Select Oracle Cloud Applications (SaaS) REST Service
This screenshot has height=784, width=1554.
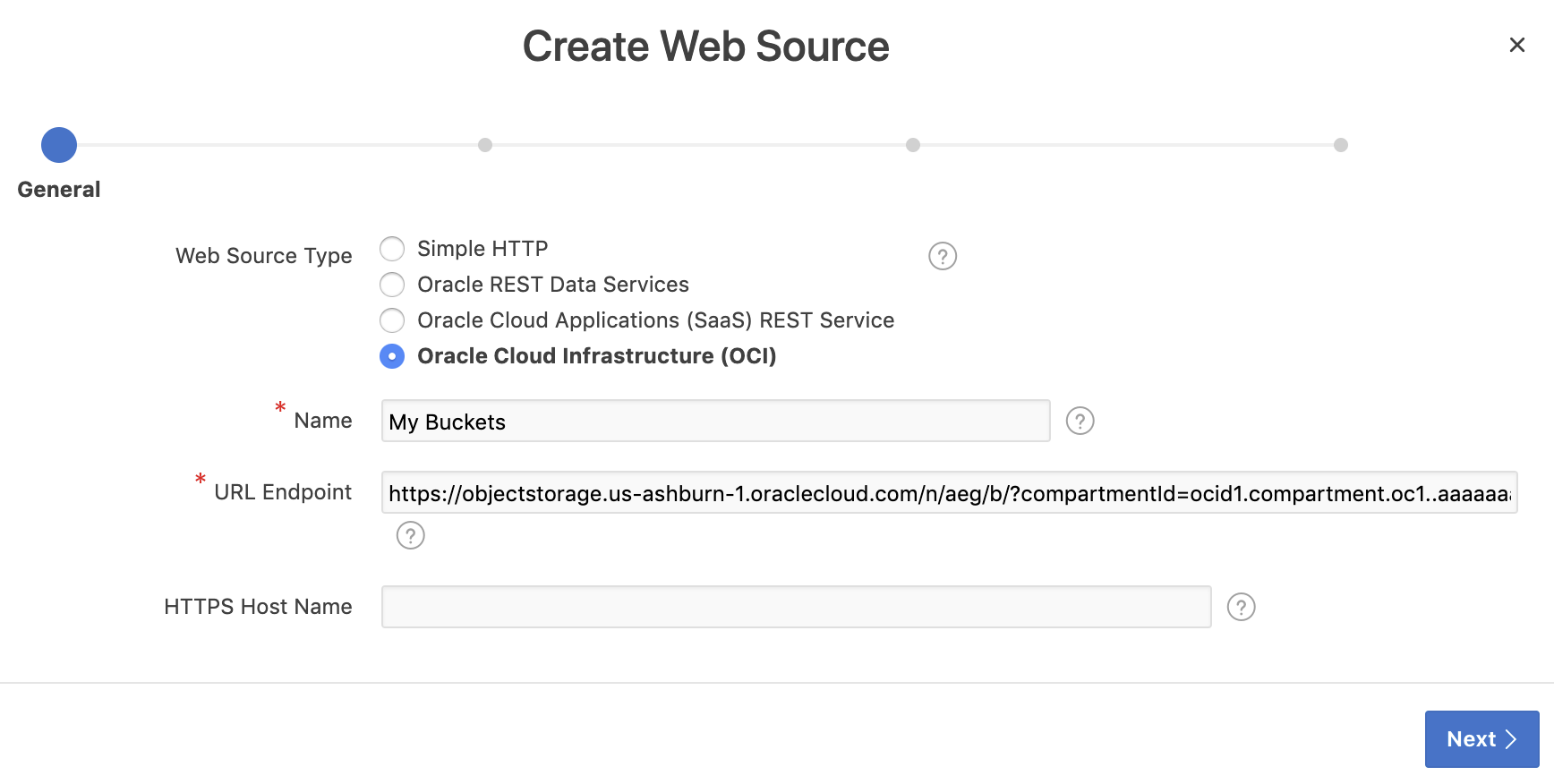tap(392, 320)
